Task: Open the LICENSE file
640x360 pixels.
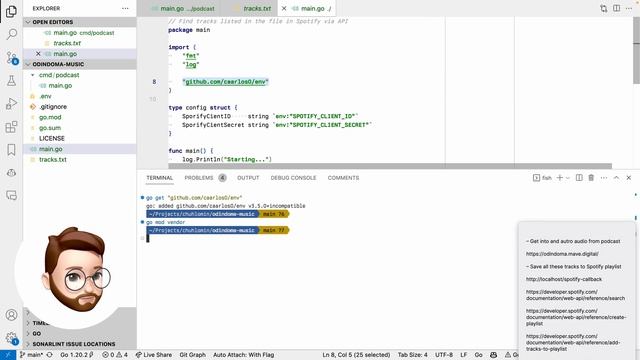Action: click(80, 139)
